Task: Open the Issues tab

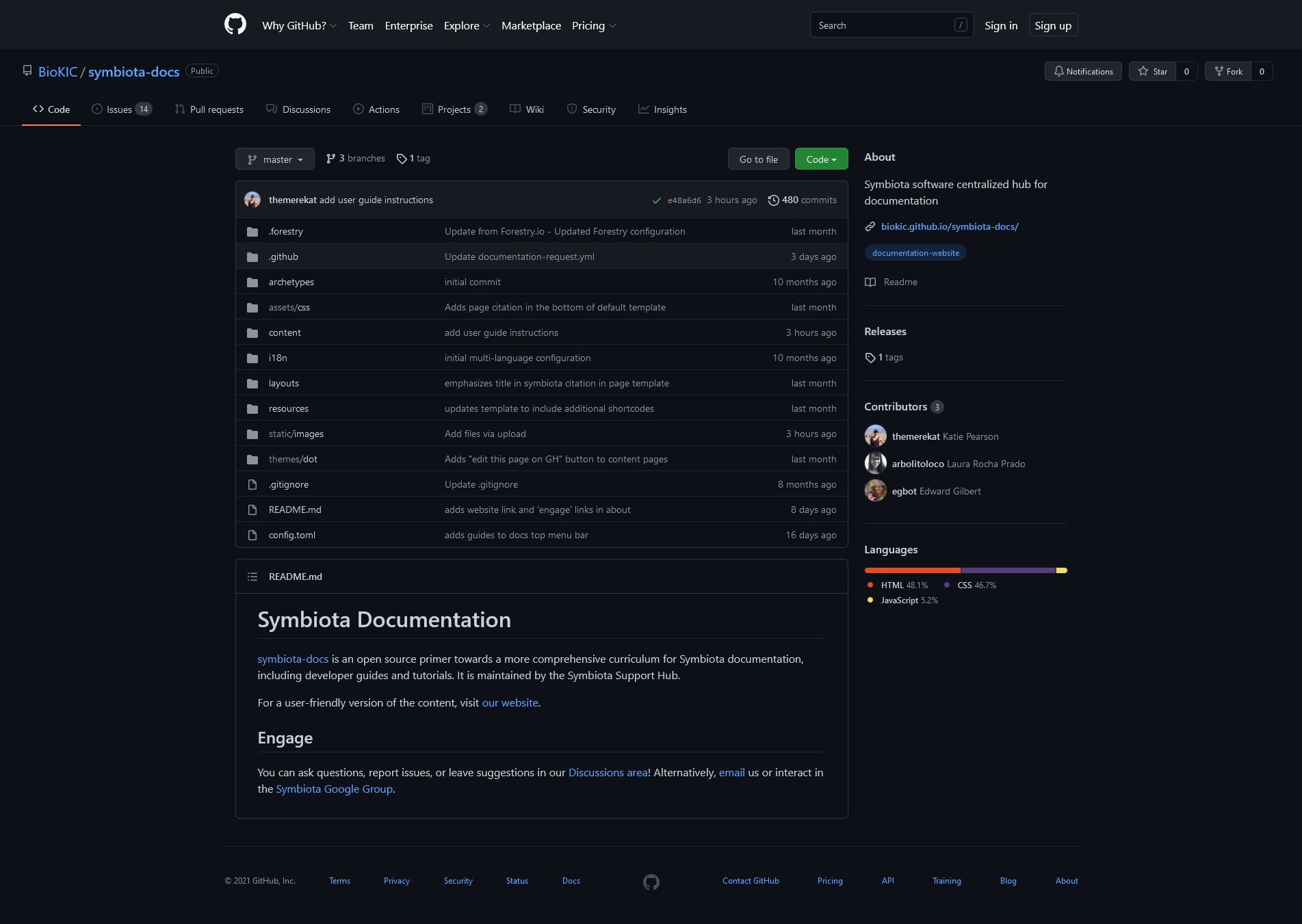Action: (122, 109)
